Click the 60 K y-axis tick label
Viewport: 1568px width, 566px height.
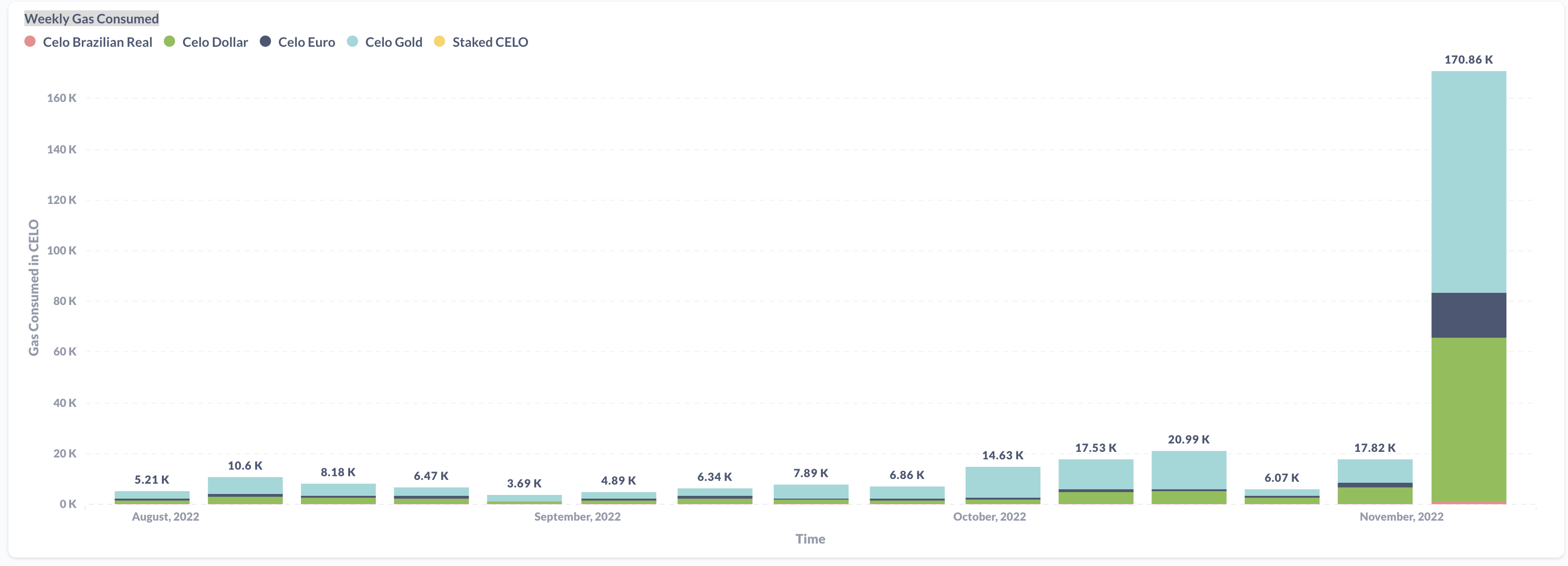point(65,352)
